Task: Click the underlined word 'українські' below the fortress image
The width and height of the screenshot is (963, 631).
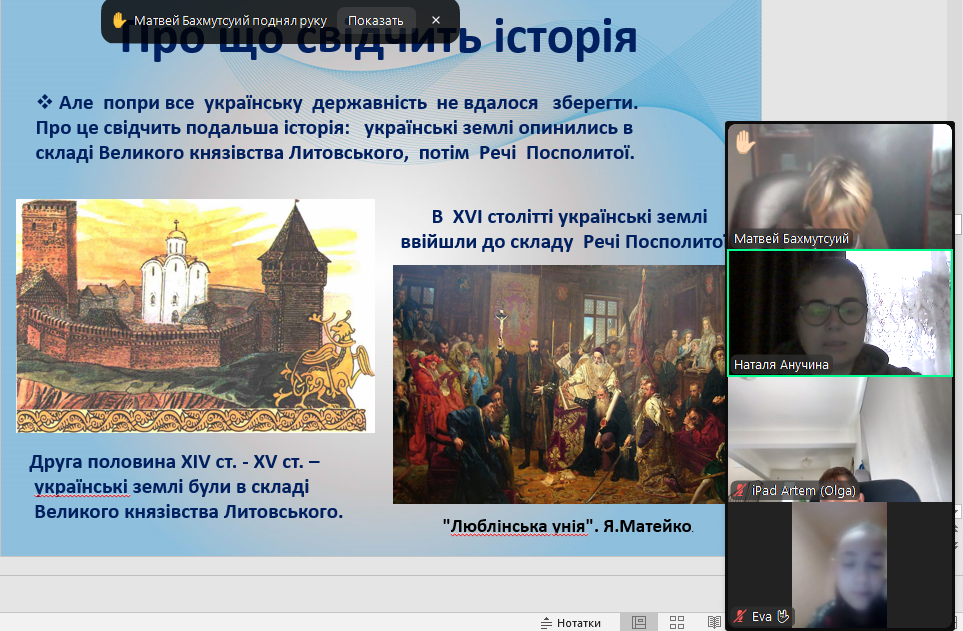Action: (81, 487)
